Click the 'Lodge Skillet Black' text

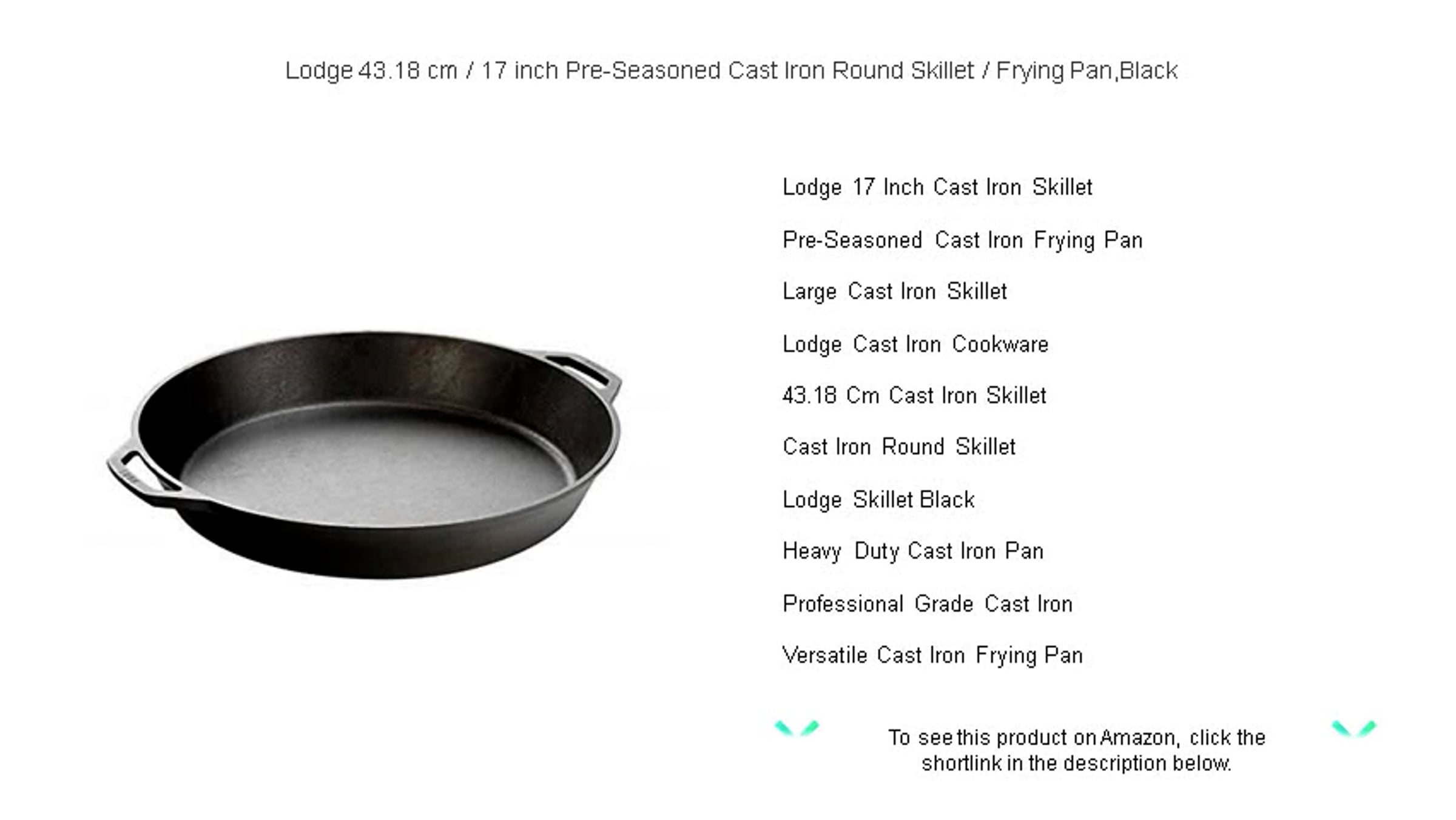click(878, 500)
